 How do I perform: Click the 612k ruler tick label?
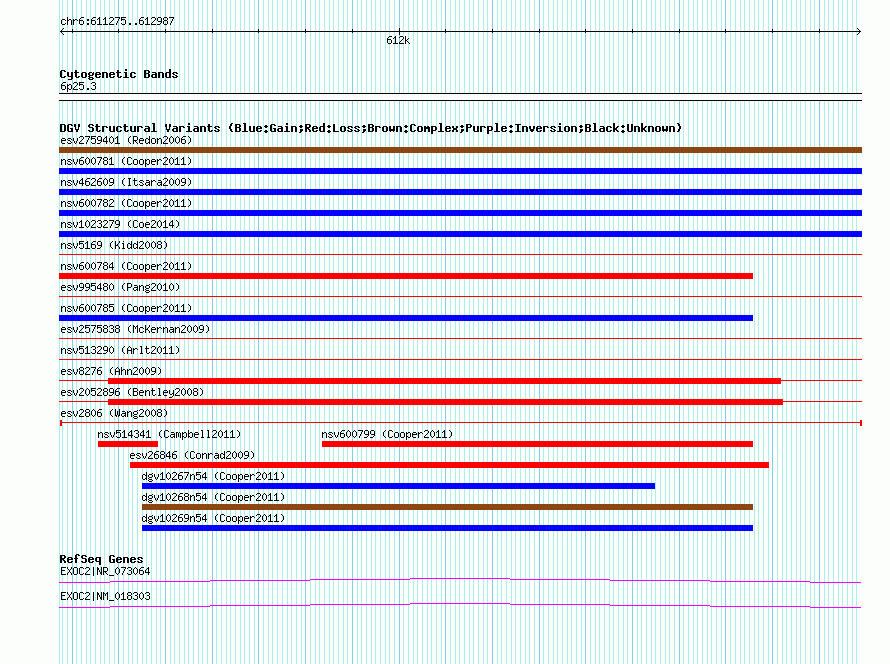click(x=398, y=40)
